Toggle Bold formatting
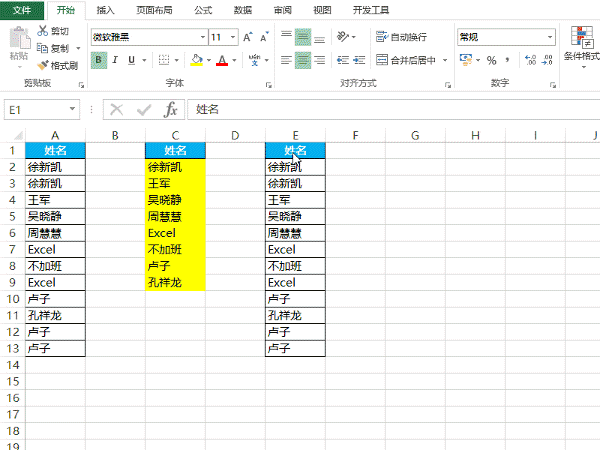This screenshot has height=450, width=600. 99,60
